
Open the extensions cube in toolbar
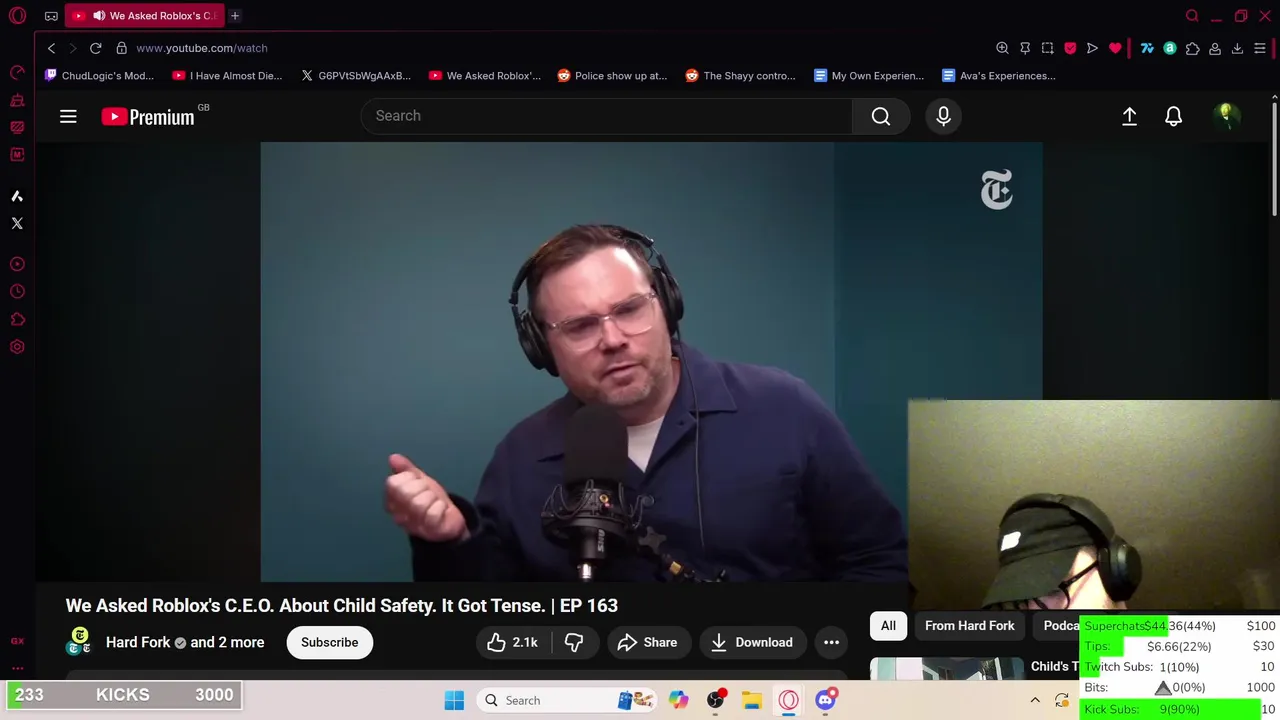tap(1192, 48)
